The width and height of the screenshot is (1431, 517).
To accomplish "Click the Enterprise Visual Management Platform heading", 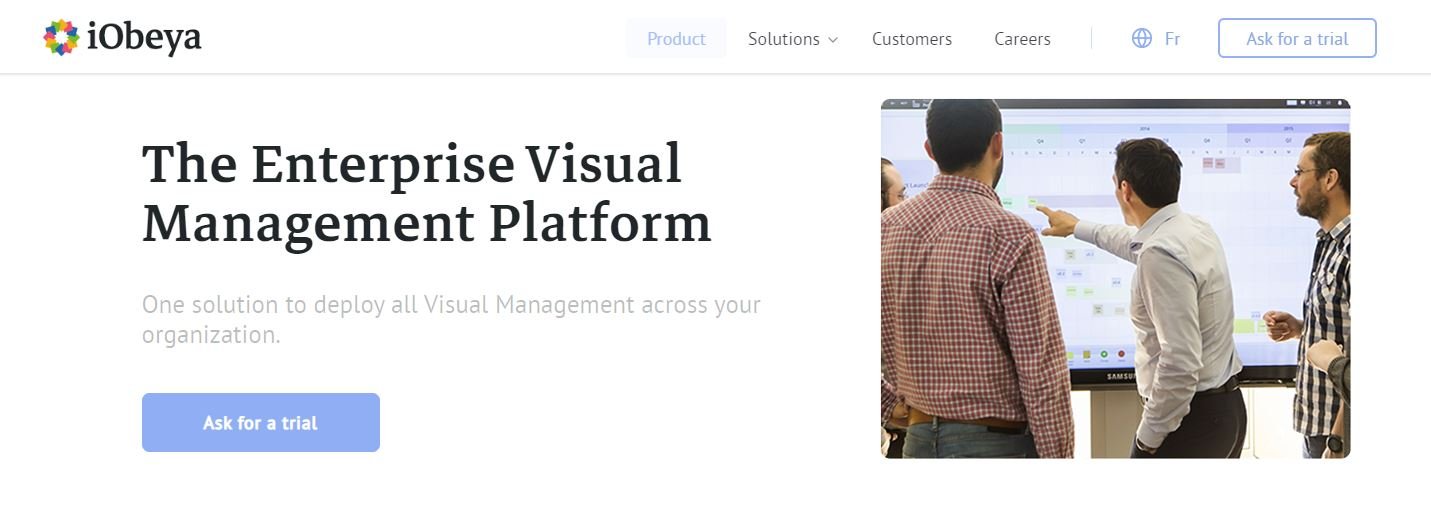I will [x=426, y=193].
